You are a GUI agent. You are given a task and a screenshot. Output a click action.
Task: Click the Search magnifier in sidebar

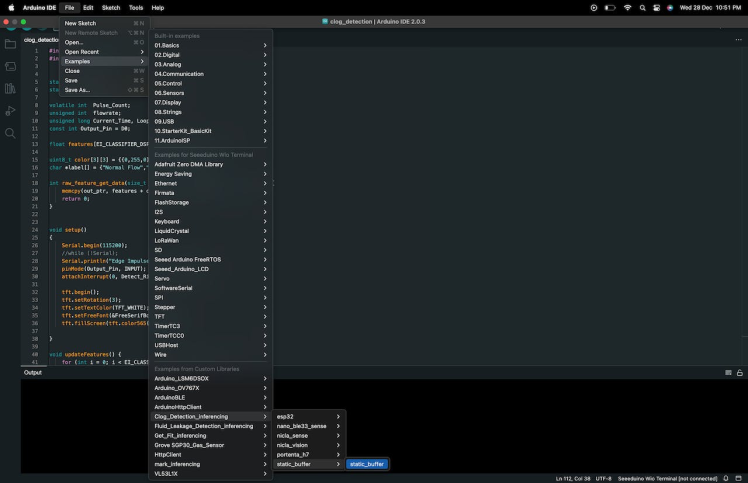pyautogui.click(x=10, y=132)
